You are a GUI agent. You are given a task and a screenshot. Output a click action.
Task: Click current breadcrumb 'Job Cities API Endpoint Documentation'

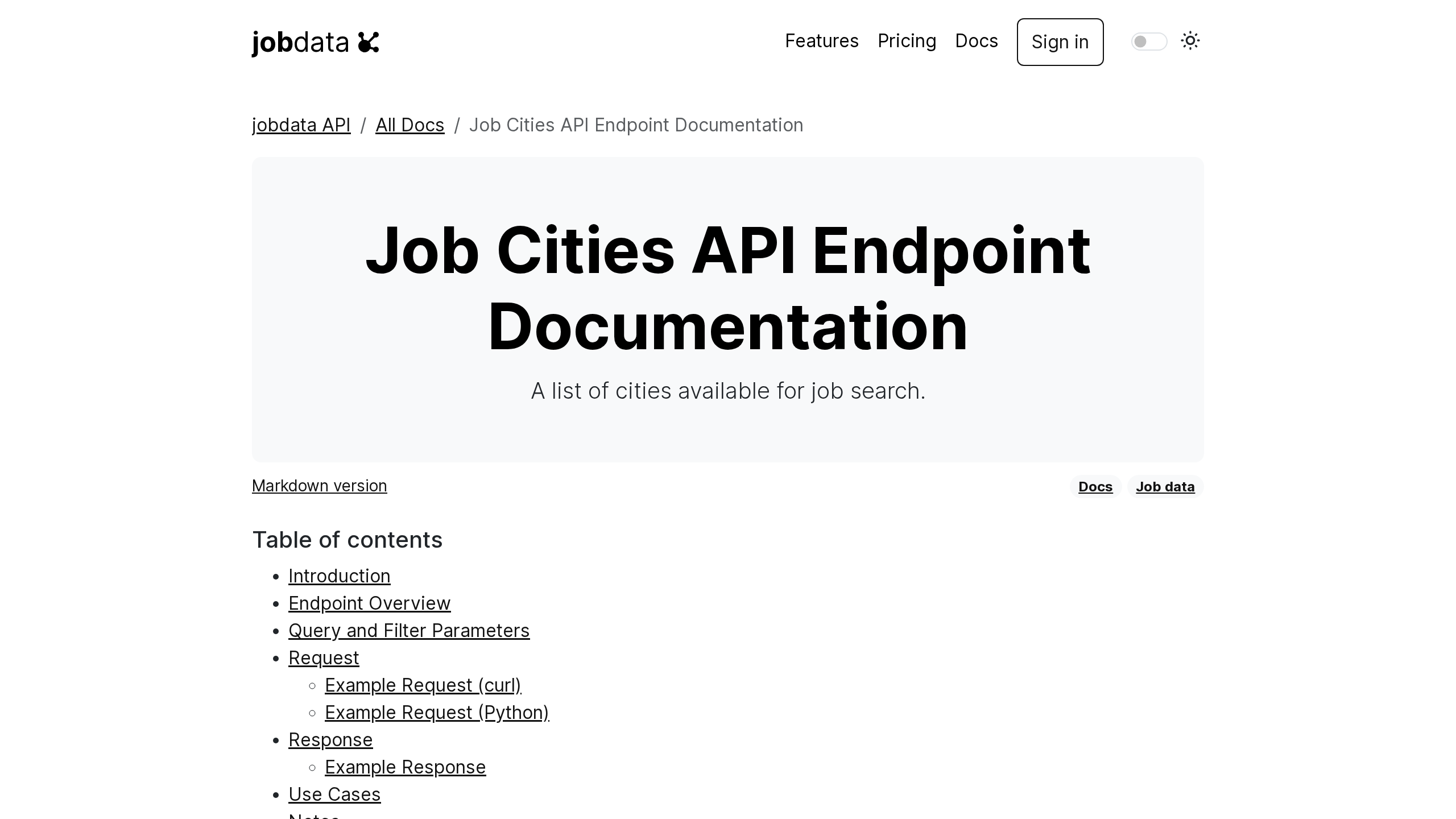point(636,125)
